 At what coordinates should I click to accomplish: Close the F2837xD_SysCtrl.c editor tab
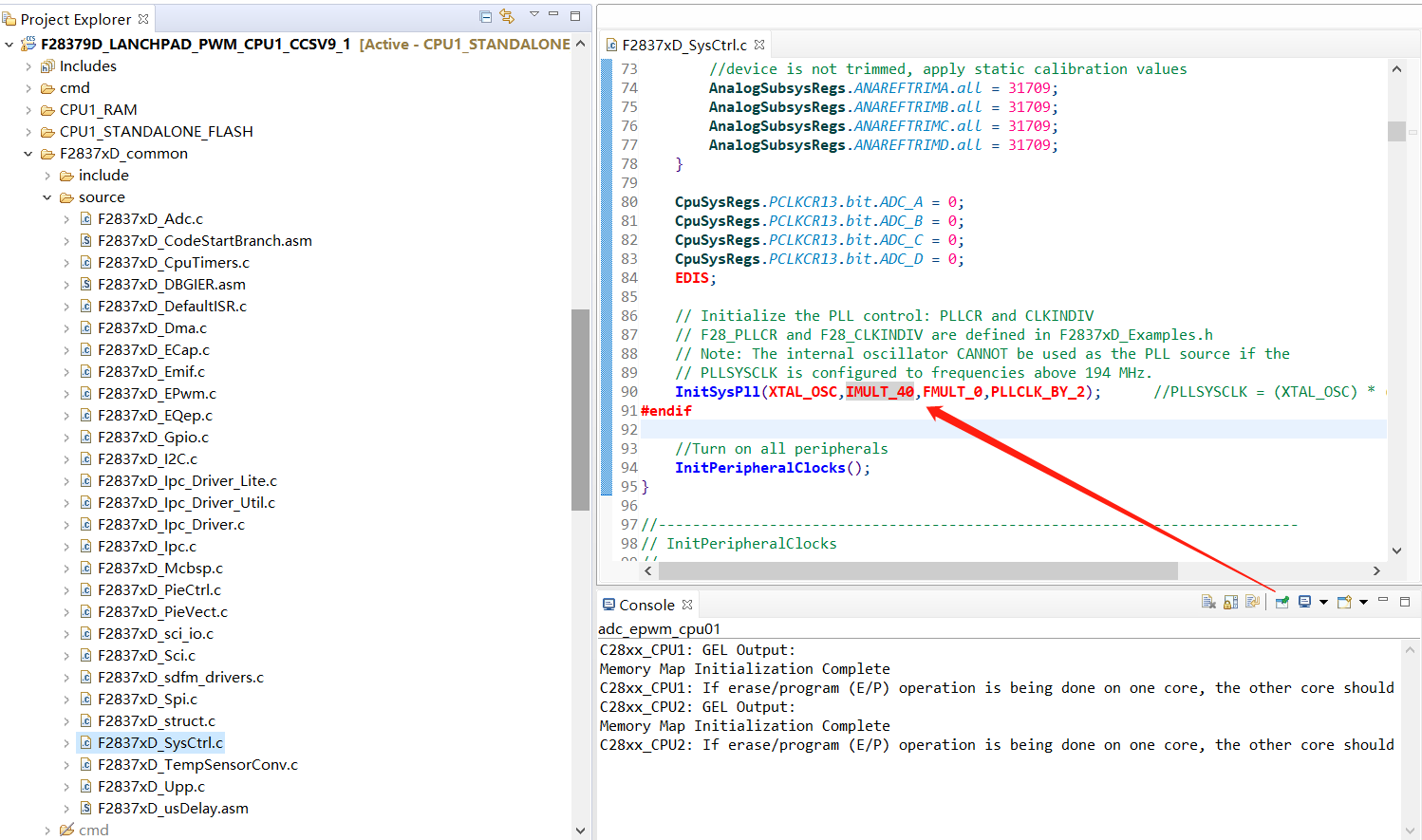[759, 45]
